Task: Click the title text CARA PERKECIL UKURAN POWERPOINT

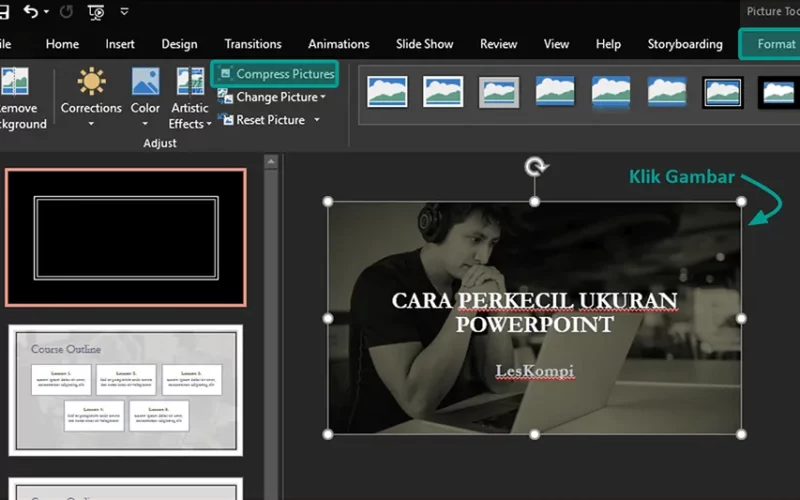Action: click(535, 312)
